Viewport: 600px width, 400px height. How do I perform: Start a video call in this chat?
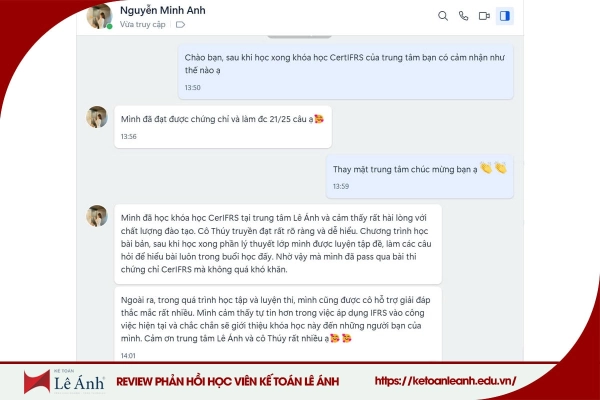pos(484,16)
